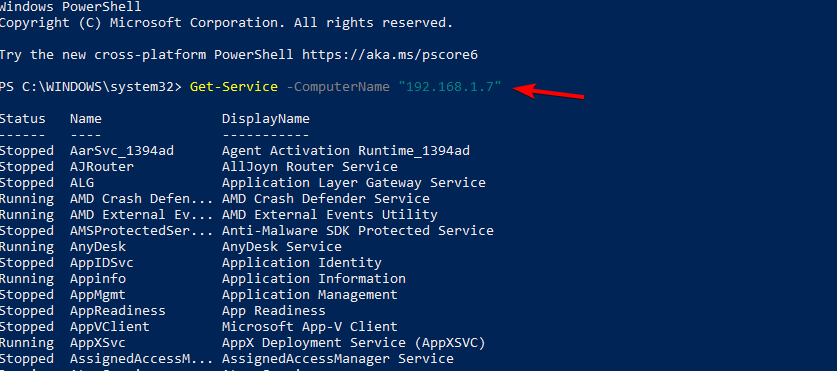This screenshot has height=371, width=837.
Task: Click Agent Activation Runtime_1394ad display name
Action: [x=346, y=151]
